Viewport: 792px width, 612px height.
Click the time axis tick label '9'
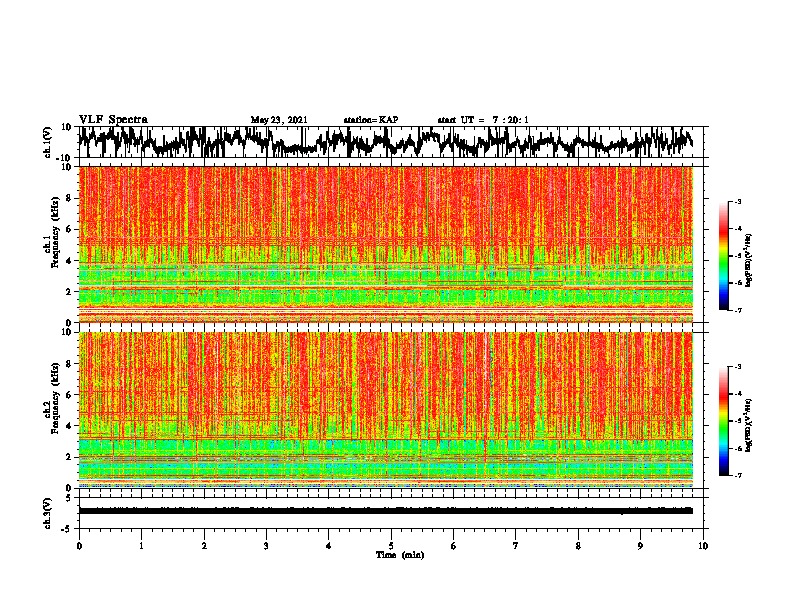click(x=641, y=546)
